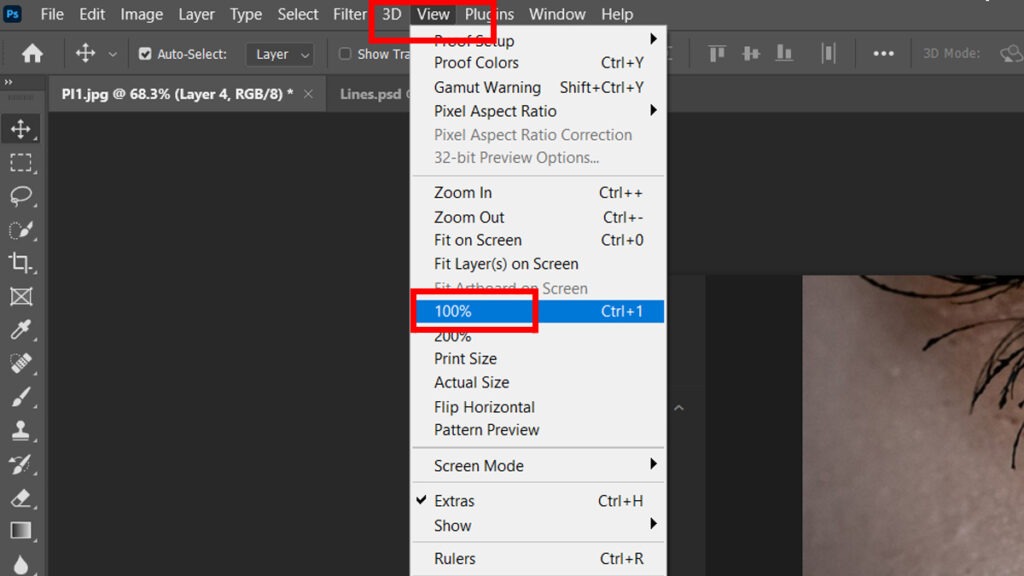
Task: Switch to the Lines.psd document tab
Action: 370,94
